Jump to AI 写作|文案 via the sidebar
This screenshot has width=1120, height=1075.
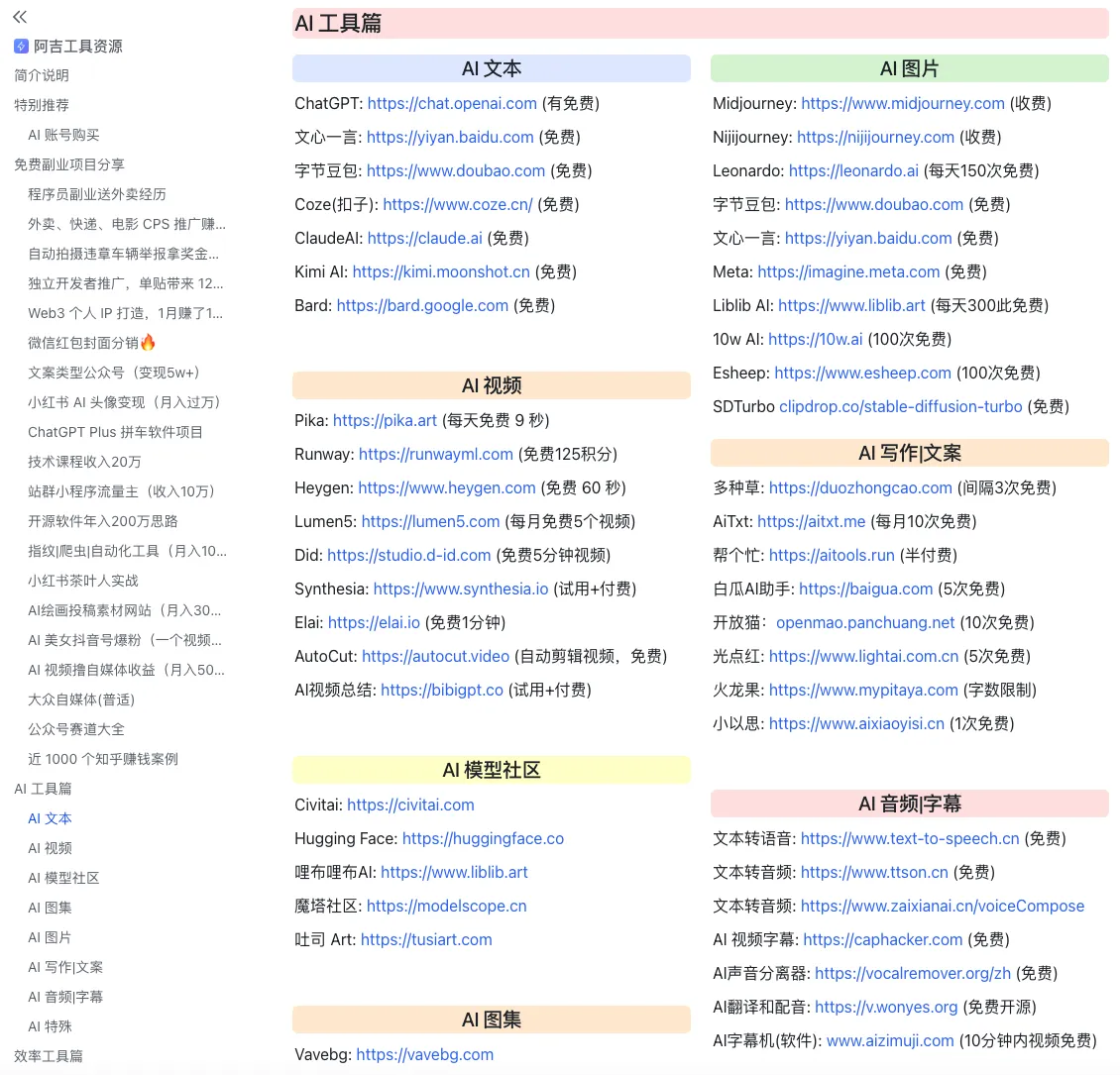tap(65, 967)
